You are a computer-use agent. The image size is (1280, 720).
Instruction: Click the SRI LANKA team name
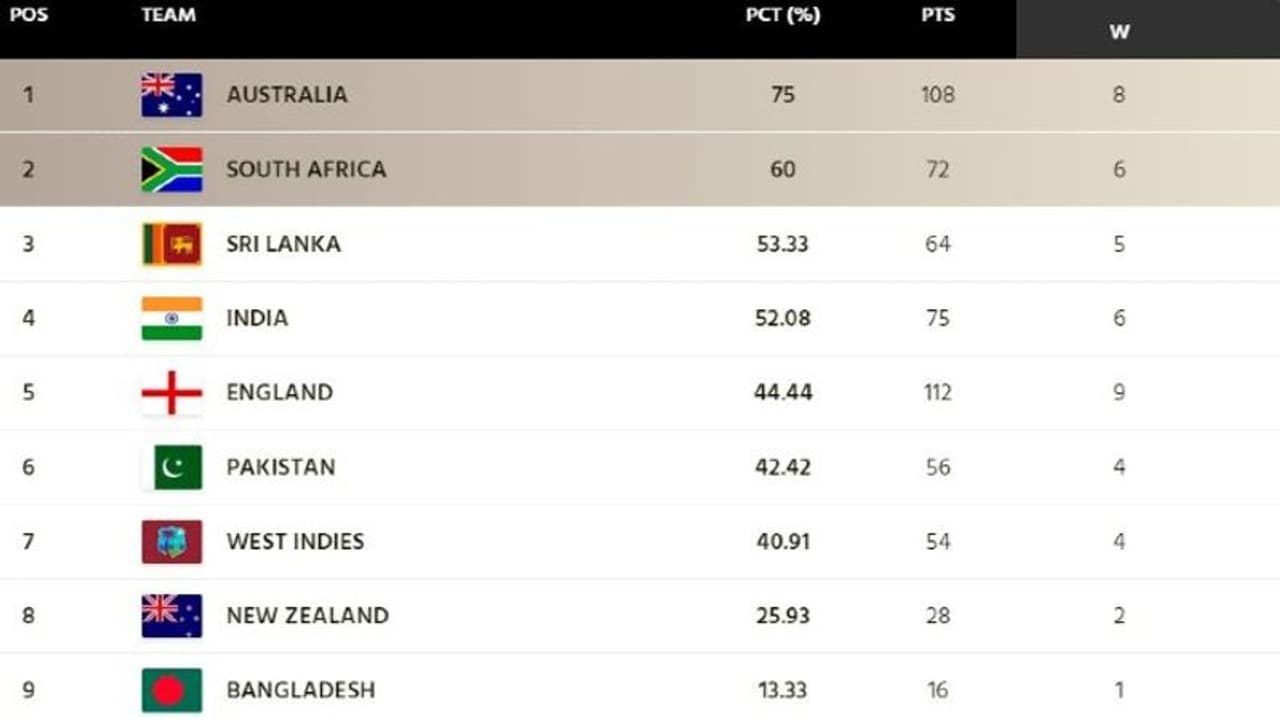283,244
